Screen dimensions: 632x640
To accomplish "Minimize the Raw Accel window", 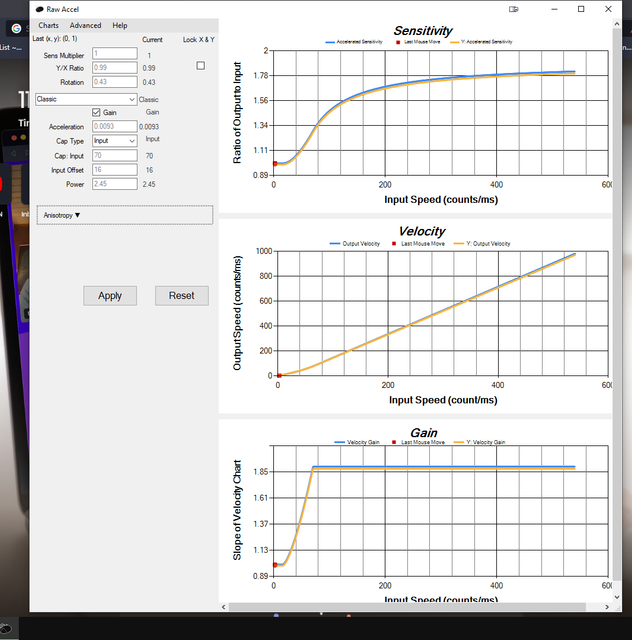I will click(x=554, y=9).
